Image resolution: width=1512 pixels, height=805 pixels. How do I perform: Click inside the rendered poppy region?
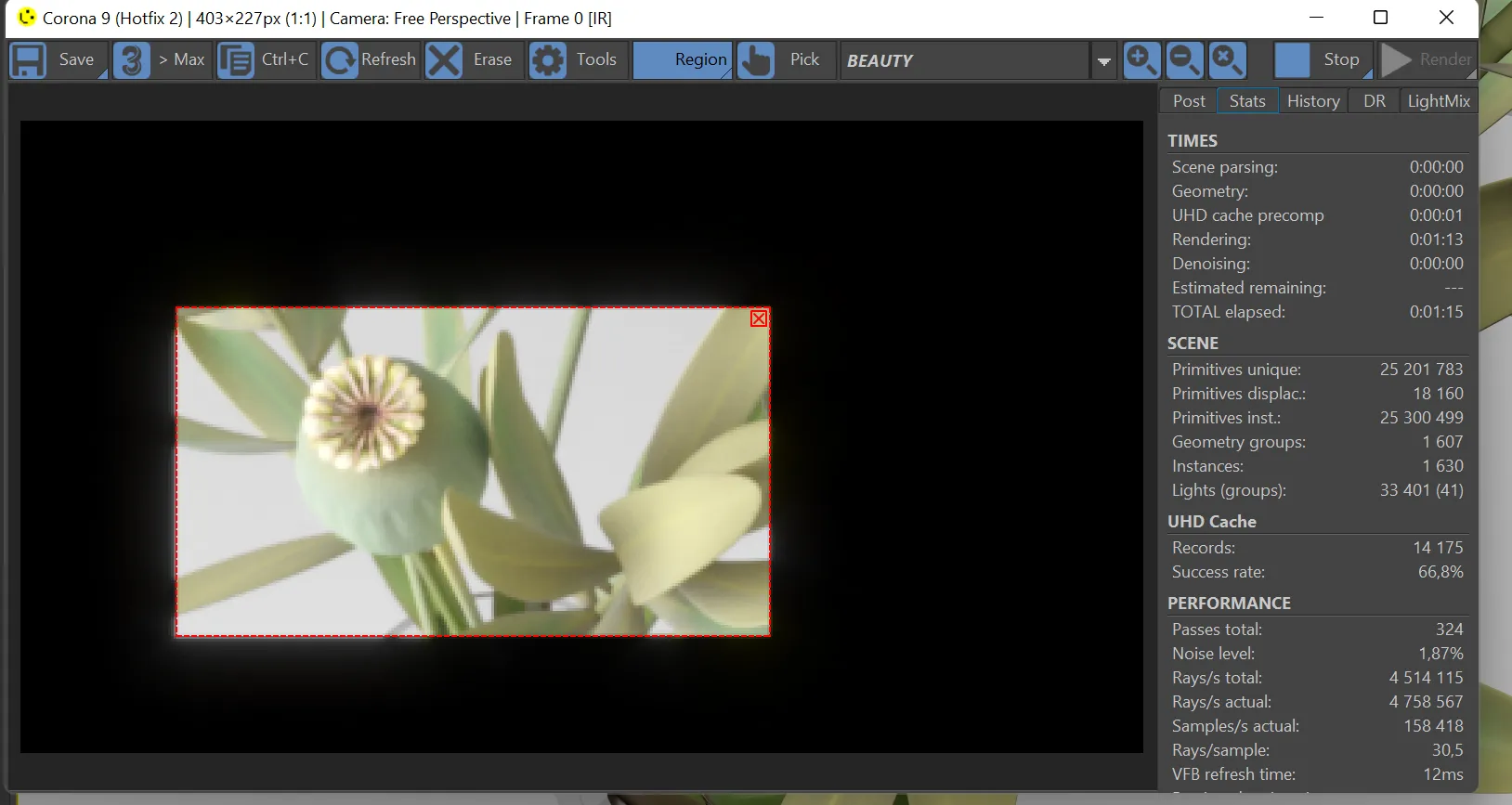[x=473, y=472]
